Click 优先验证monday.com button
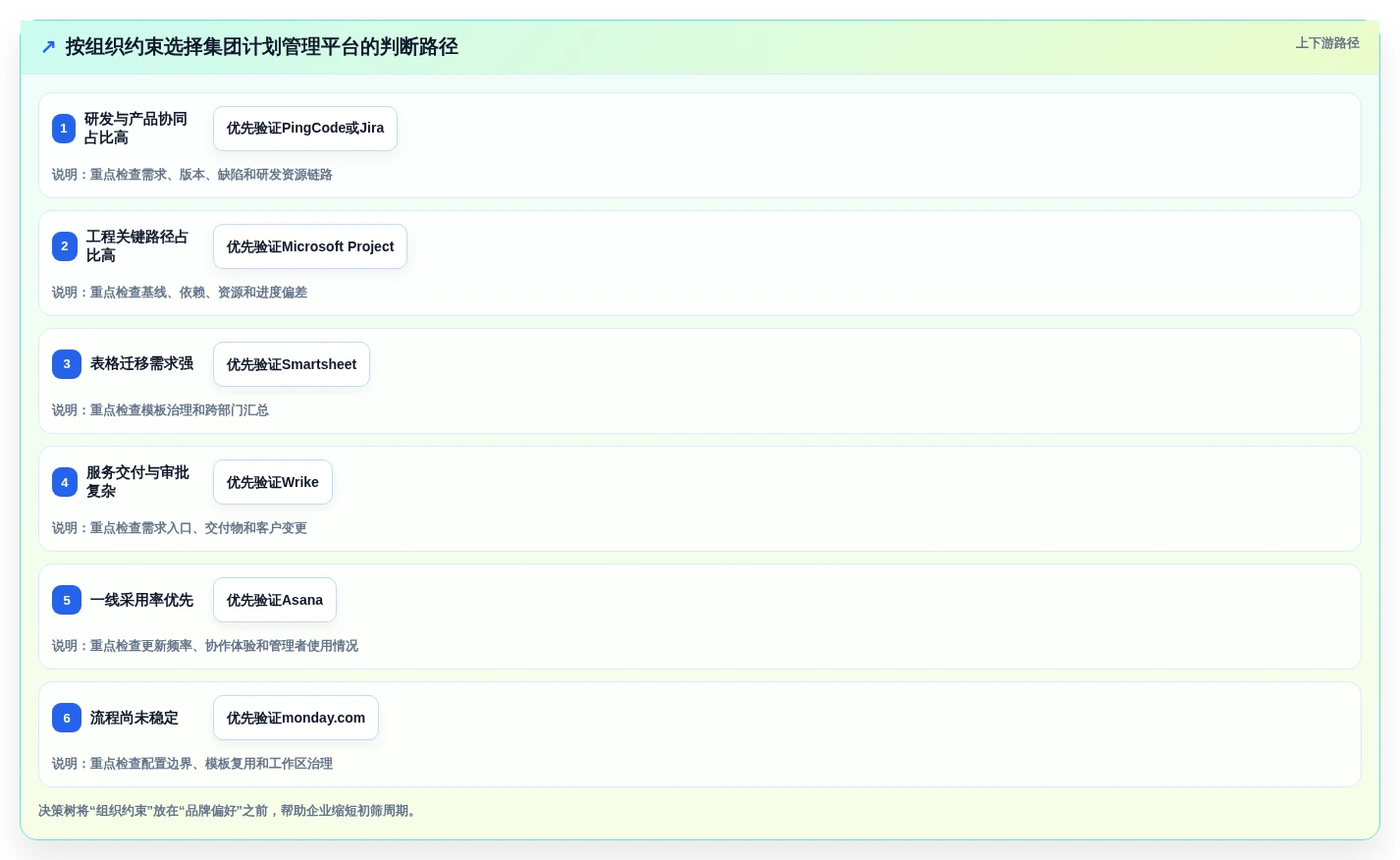The image size is (1400, 860). coord(296,718)
